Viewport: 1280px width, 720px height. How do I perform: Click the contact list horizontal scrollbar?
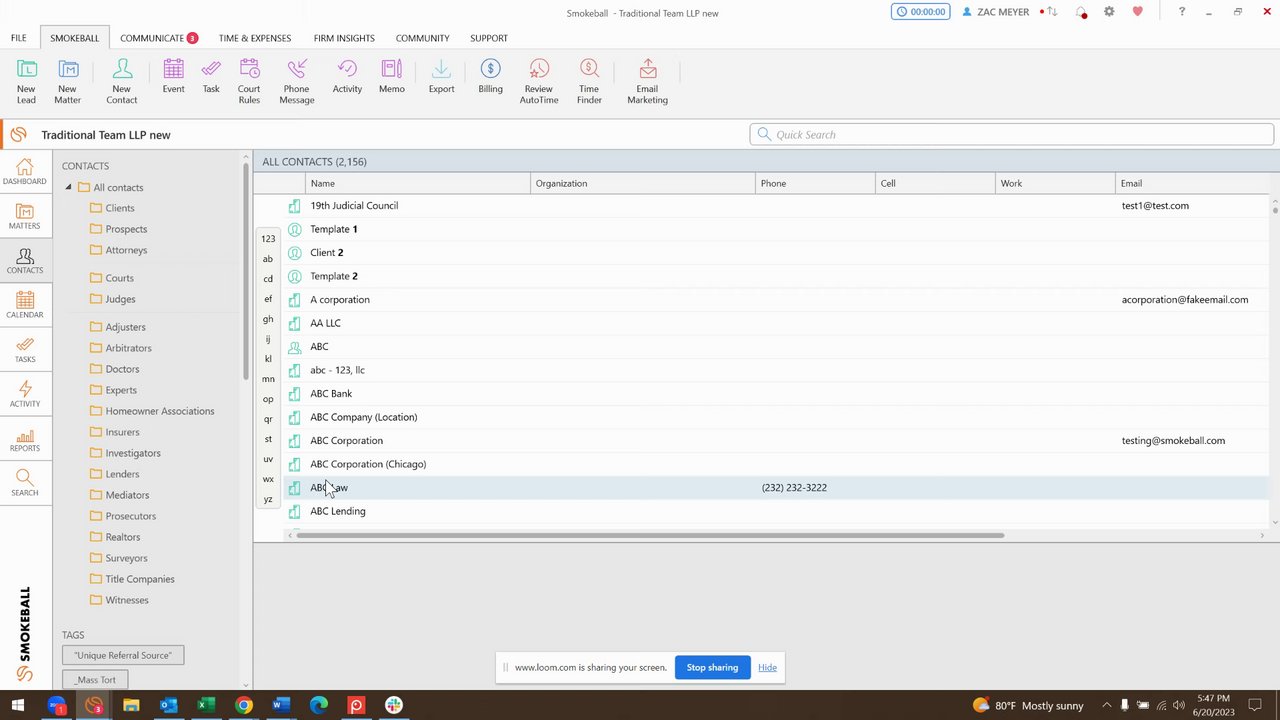(650, 535)
